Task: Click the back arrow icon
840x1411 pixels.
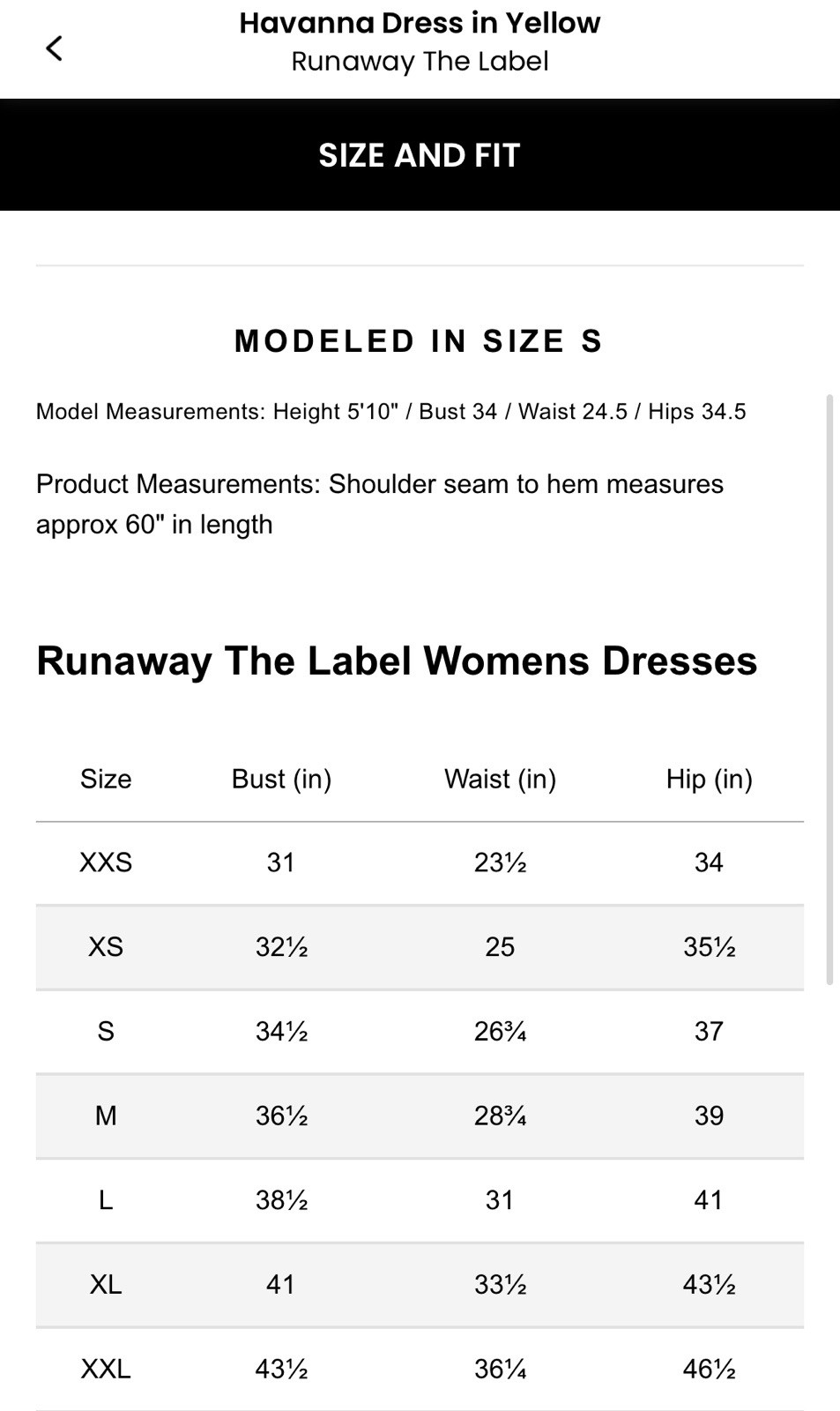Action: pyautogui.click(x=55, y=49)
